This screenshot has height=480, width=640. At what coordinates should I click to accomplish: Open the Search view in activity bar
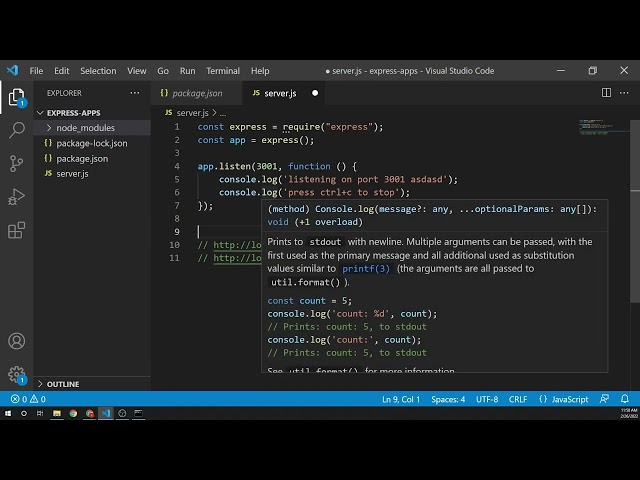coord(17,130)
